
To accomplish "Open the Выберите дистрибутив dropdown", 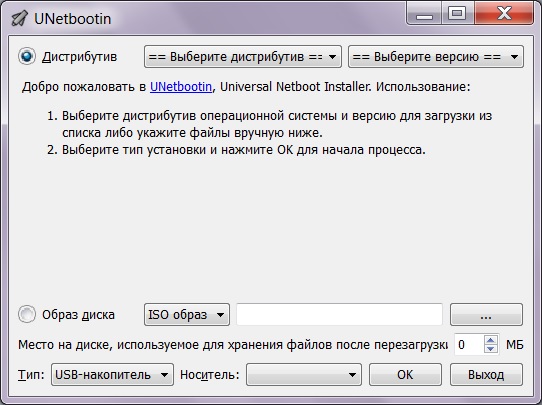I will (243, 57).
